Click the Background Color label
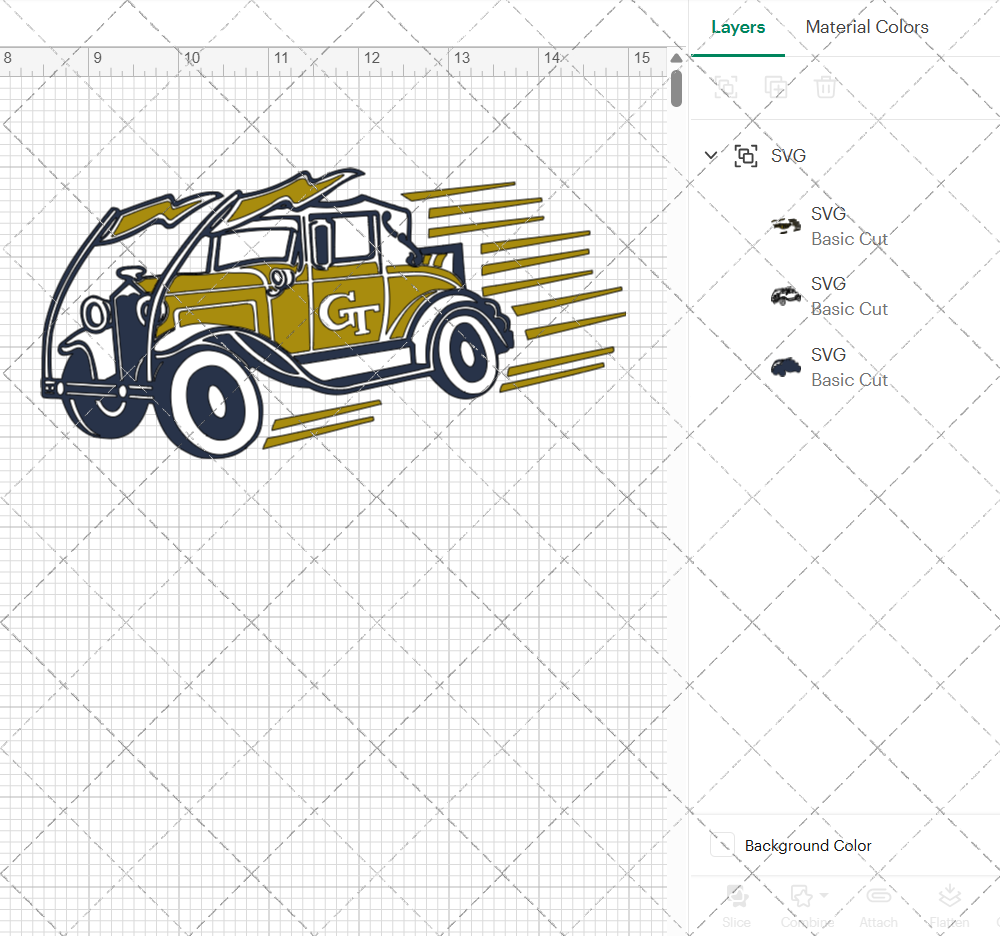The height and width of the screenshot is (936, 1000). coord(808,845)
